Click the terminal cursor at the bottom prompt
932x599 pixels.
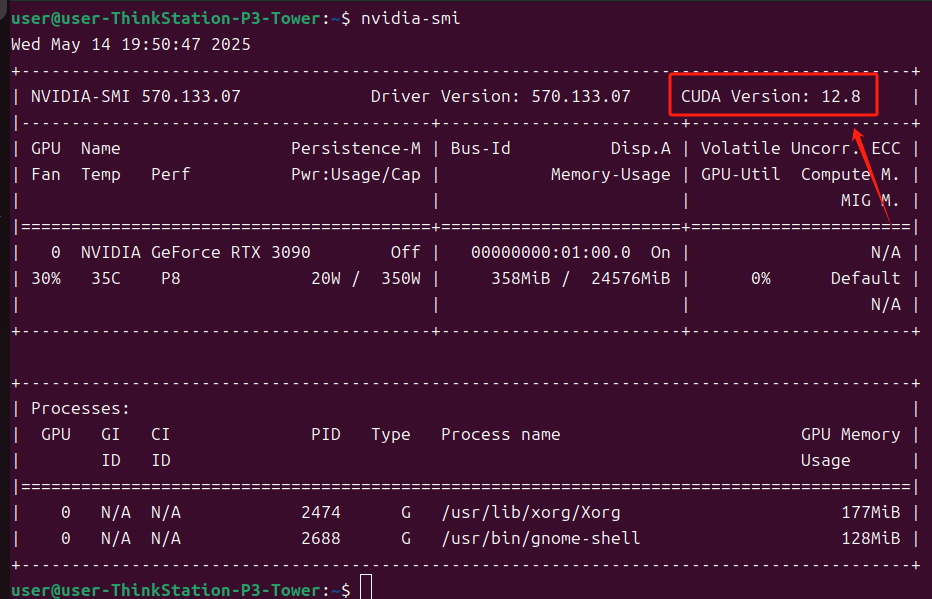pyautogui.click(x=366, y=587)
